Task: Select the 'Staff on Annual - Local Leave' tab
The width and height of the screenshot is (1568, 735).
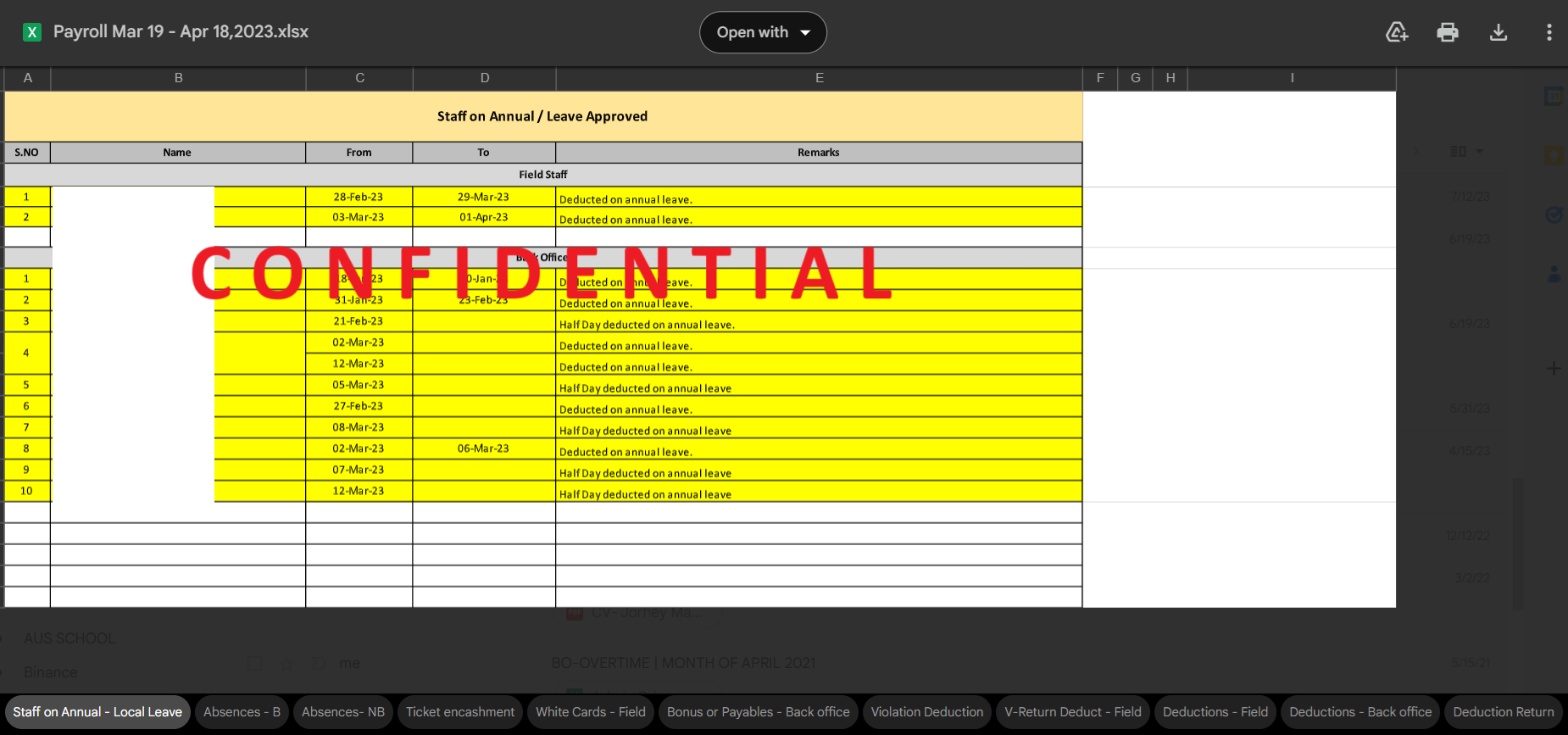Action: (x=97, y=712)
